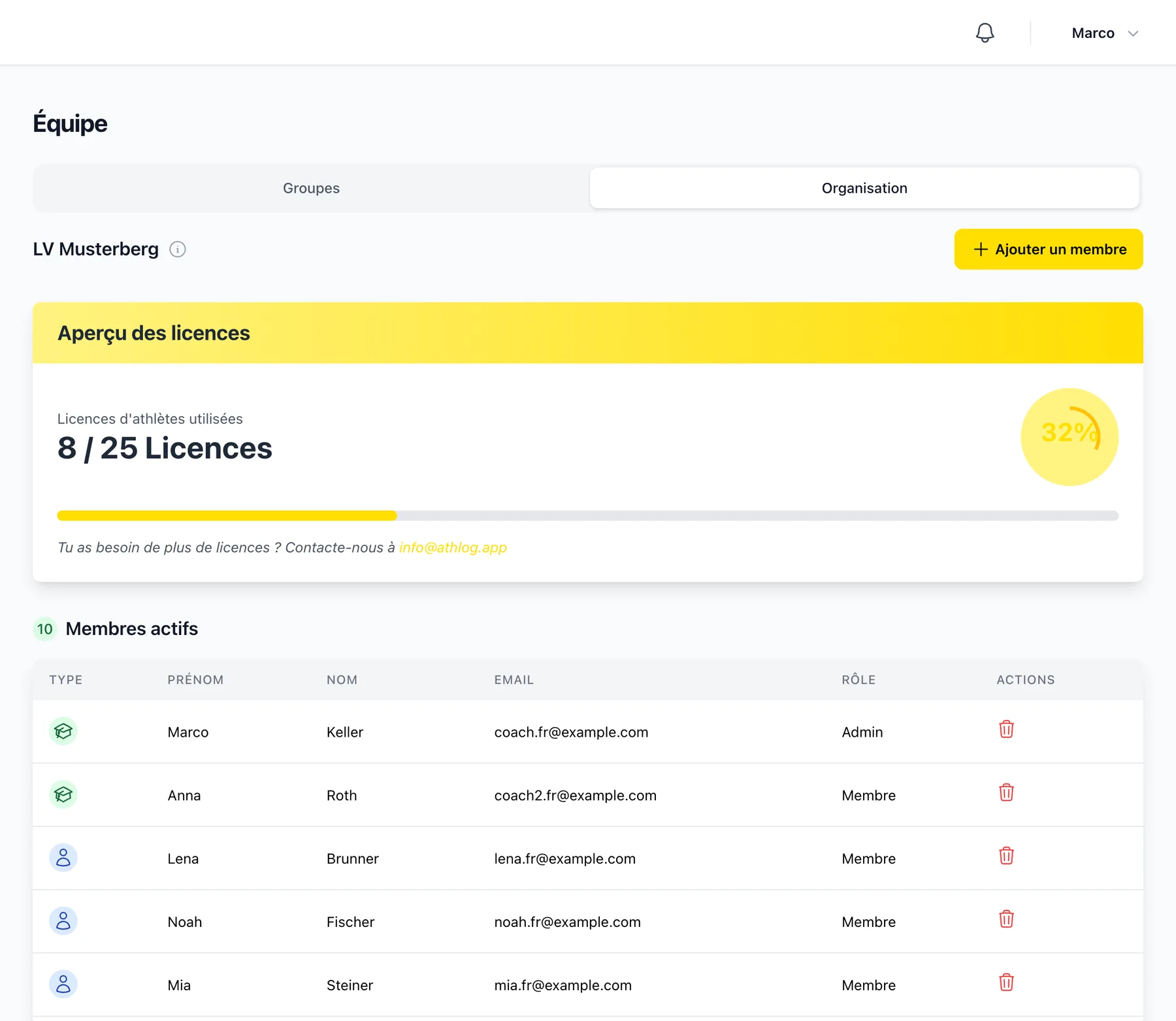The width and height of the screenshot is (1176, 1021).
Task: Delete member Mia Steiner
Action: point(1006,982)
